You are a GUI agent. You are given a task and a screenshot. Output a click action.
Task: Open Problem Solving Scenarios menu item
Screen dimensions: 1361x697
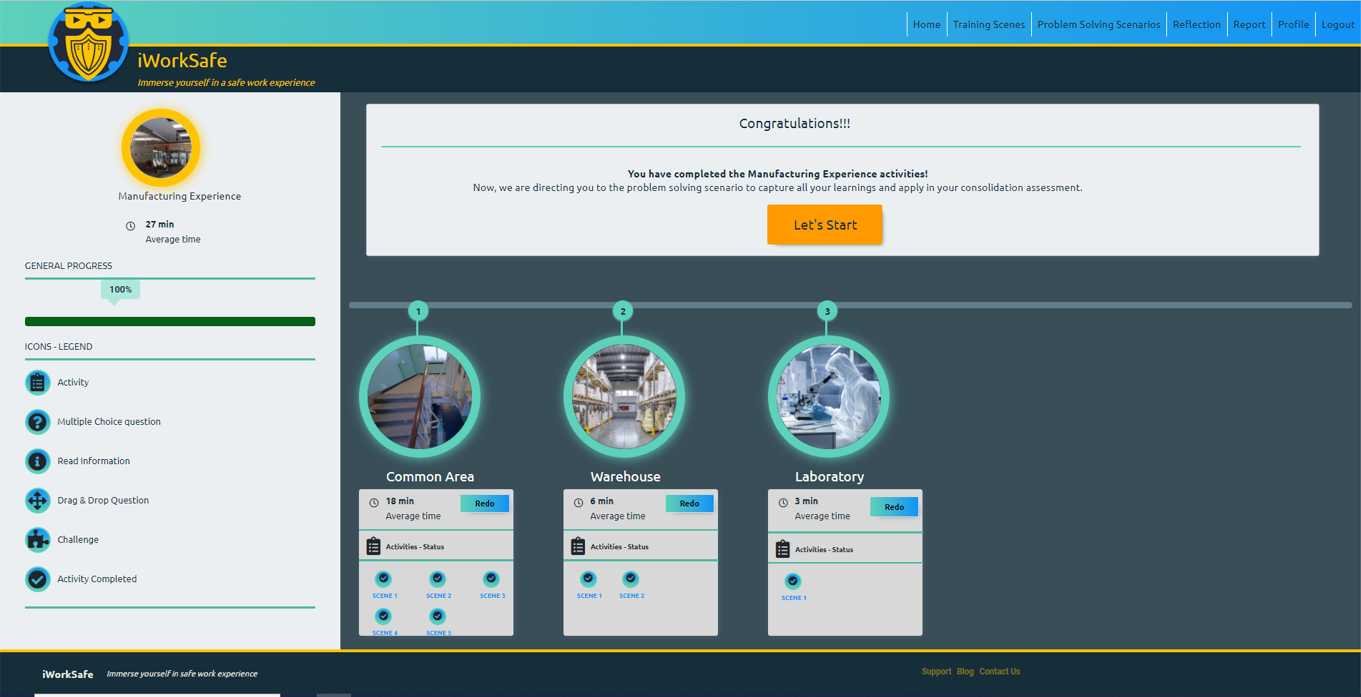click(x=1098, y=24)
